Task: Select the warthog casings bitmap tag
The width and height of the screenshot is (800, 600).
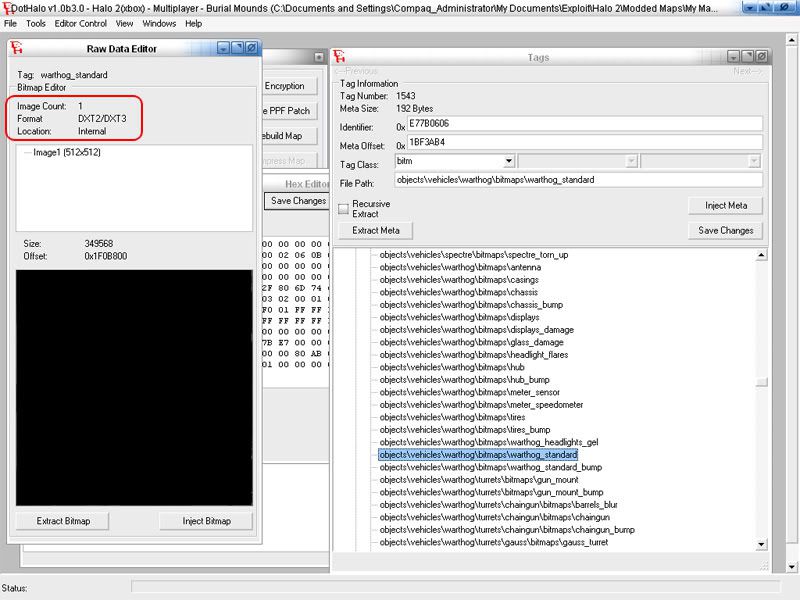Action: coord(459,280)
